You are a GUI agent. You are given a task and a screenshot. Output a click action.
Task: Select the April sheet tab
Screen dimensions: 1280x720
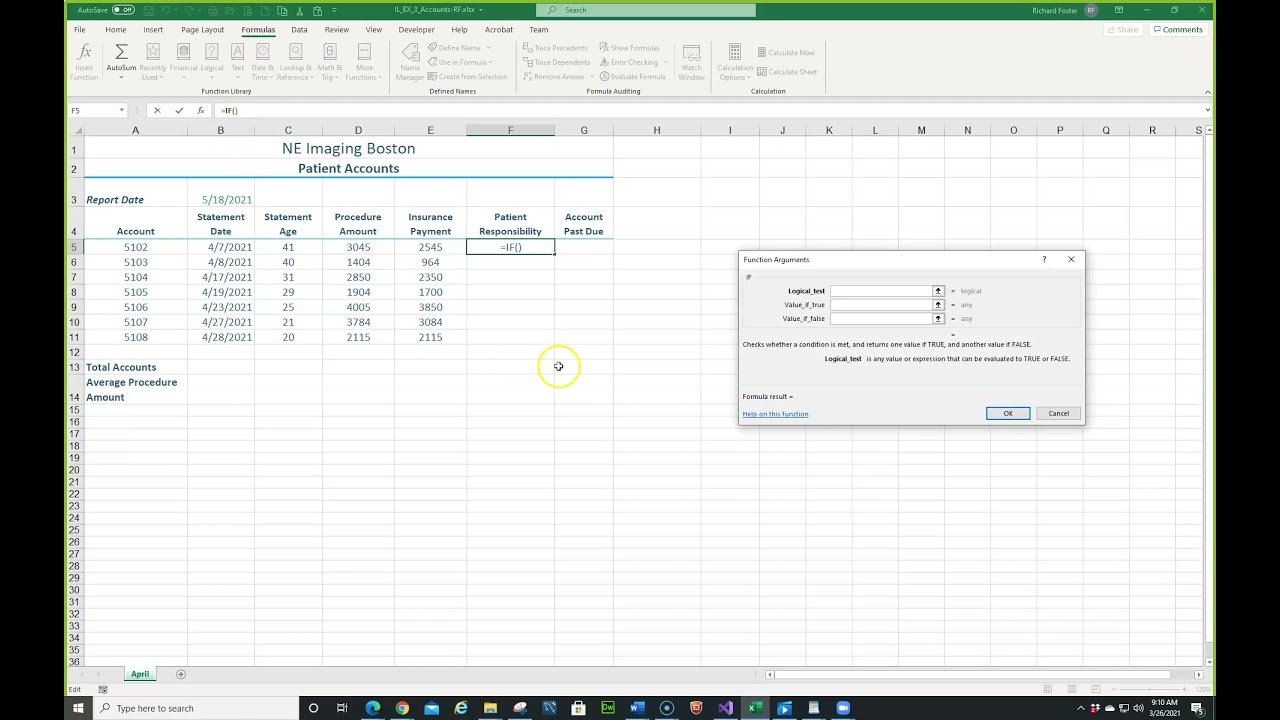pos(140,674)
